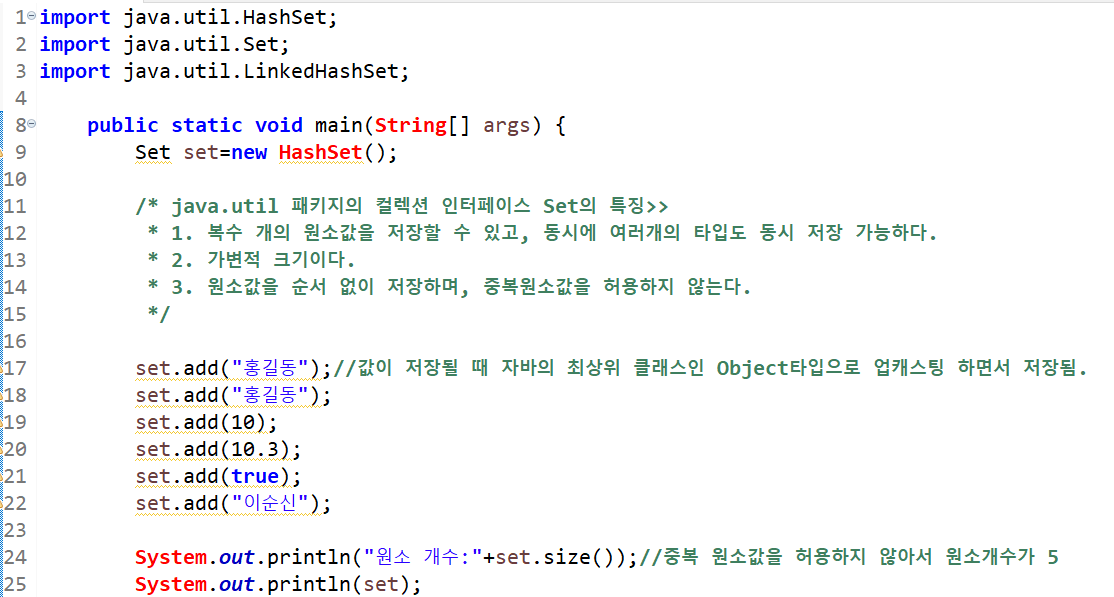Image resolution: width=1114 pixels, height=597 pixels.
Task: Click the 'Set' type on line 9
Action: 153,152
